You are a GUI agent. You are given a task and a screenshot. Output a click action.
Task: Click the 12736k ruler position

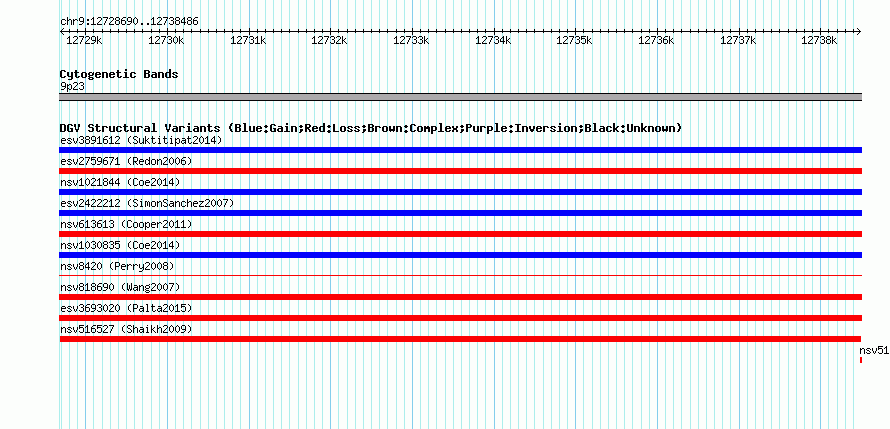657,40
